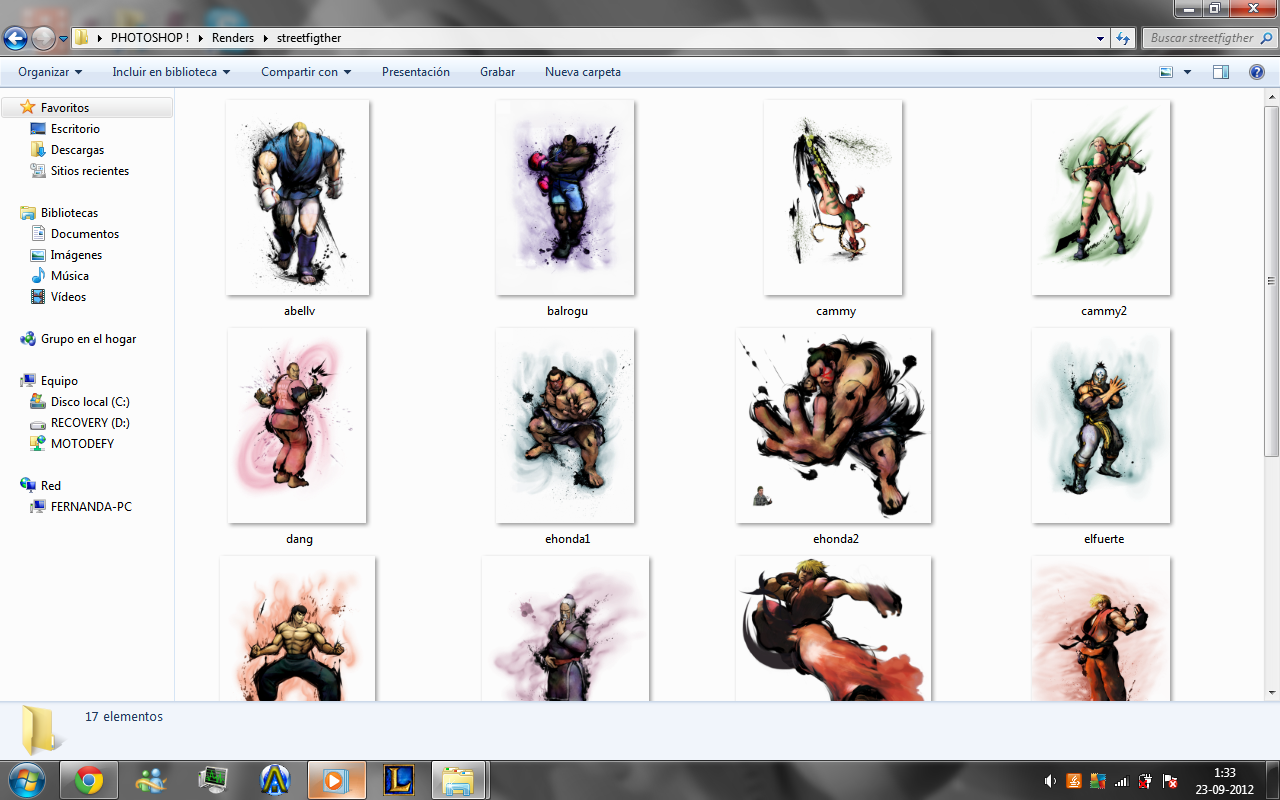Screen dimensions: 1280x800
Task: Select the cammy image thumbnail
Action: 833,198
